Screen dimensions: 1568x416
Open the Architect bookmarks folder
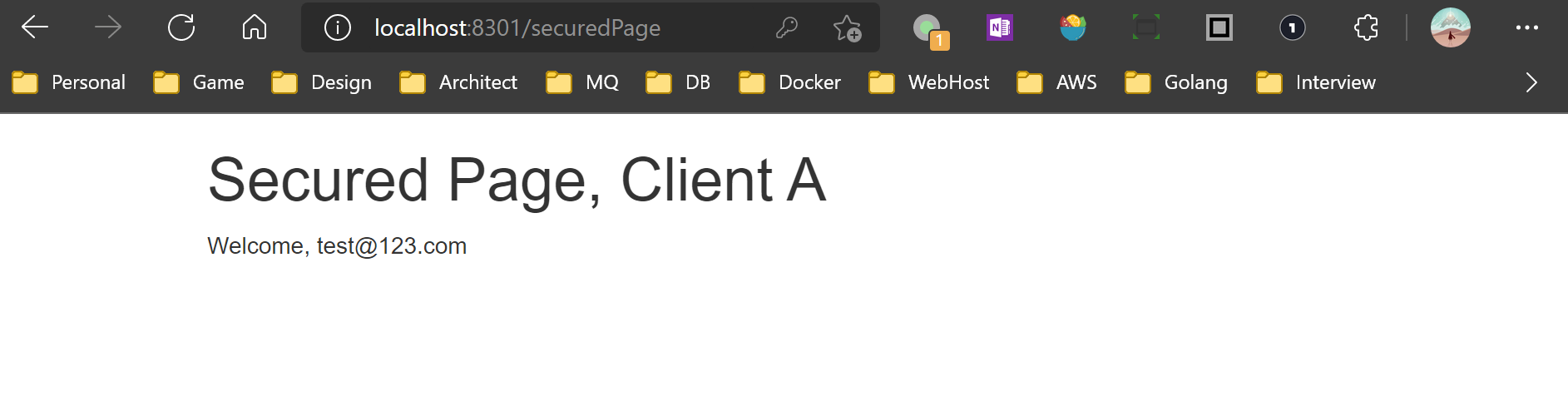click(458, 82)
